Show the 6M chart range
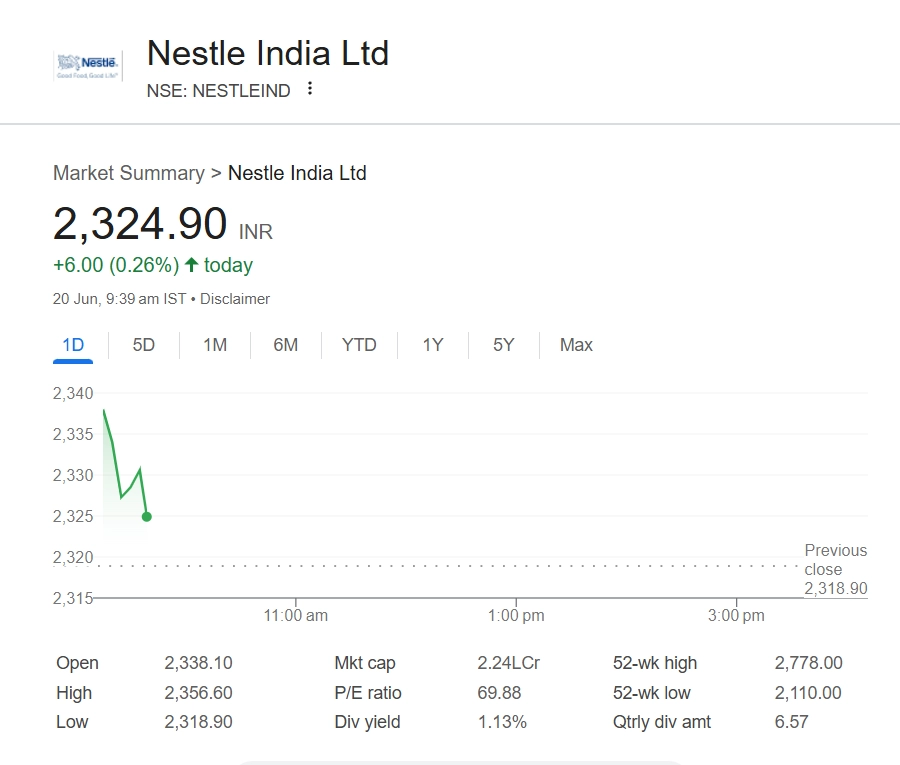This screenshot has height=765, width=900. click(286, 345)
